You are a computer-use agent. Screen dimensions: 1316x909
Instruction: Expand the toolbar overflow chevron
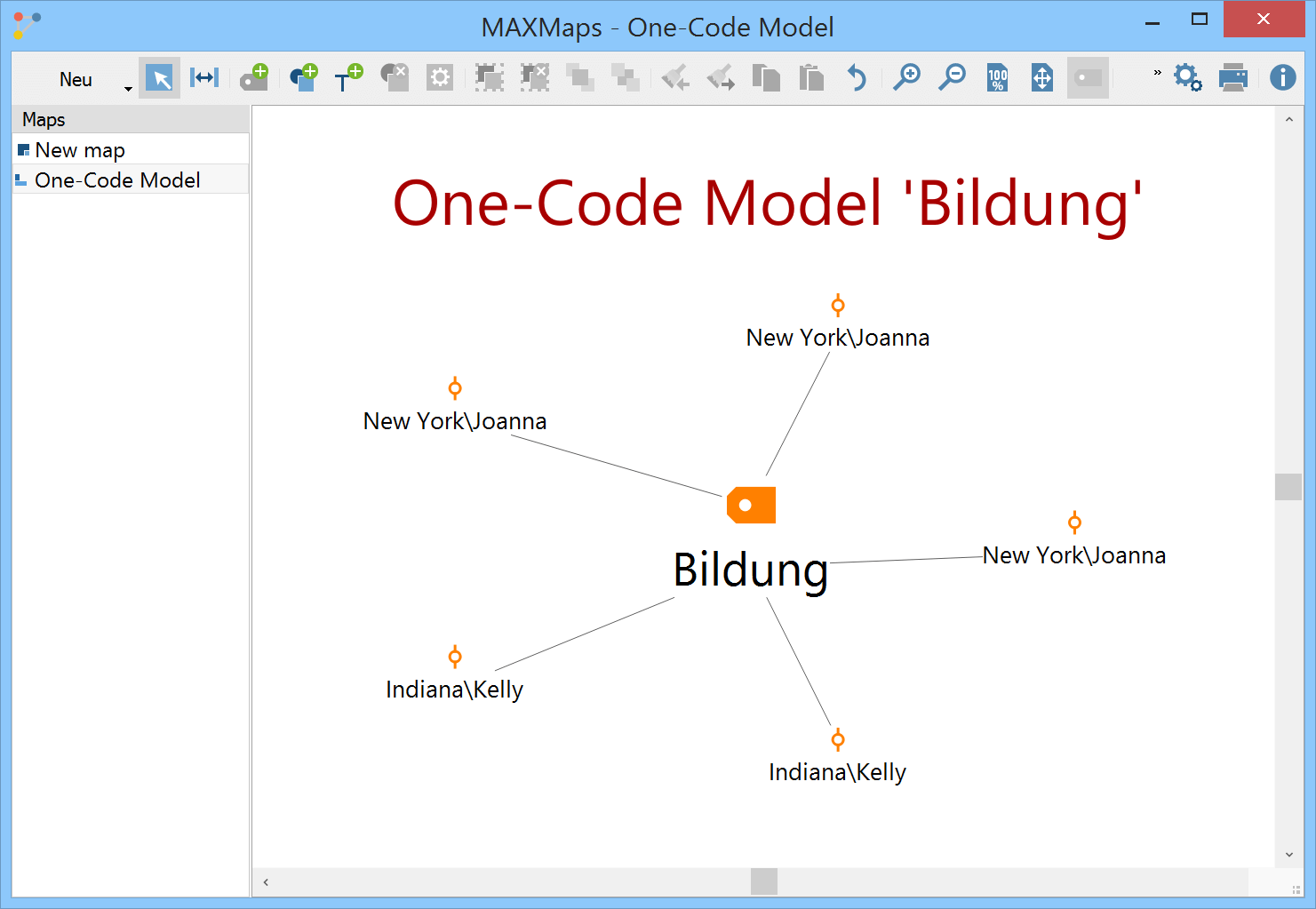(1157, 72)
